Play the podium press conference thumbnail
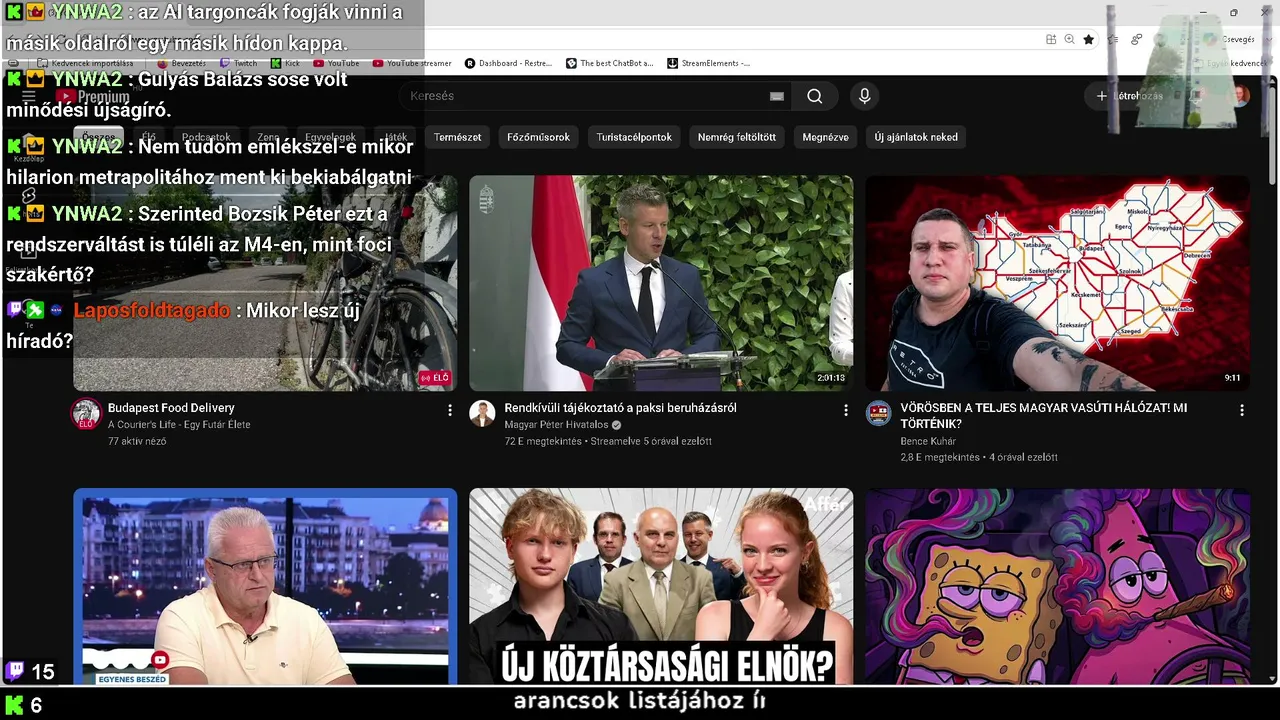Viewport: 1280px width, 720px height. 661,283
